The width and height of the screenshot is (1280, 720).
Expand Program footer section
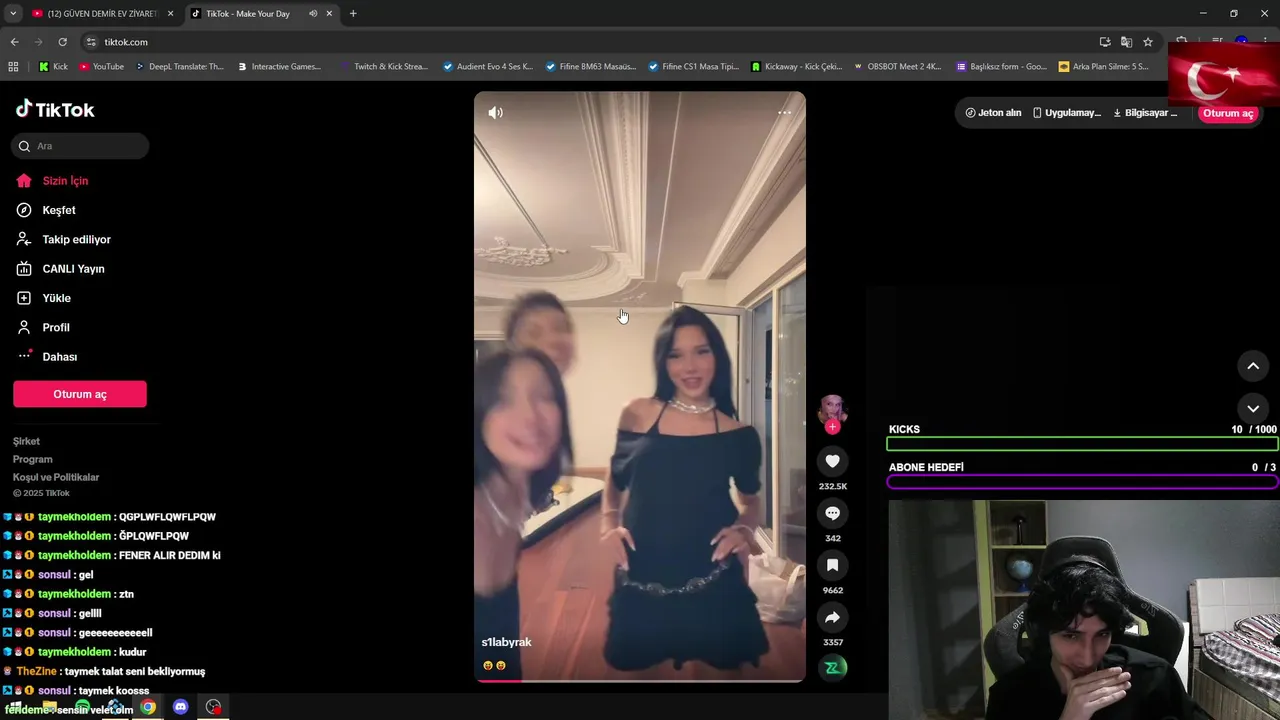click(x=33, y=459)
